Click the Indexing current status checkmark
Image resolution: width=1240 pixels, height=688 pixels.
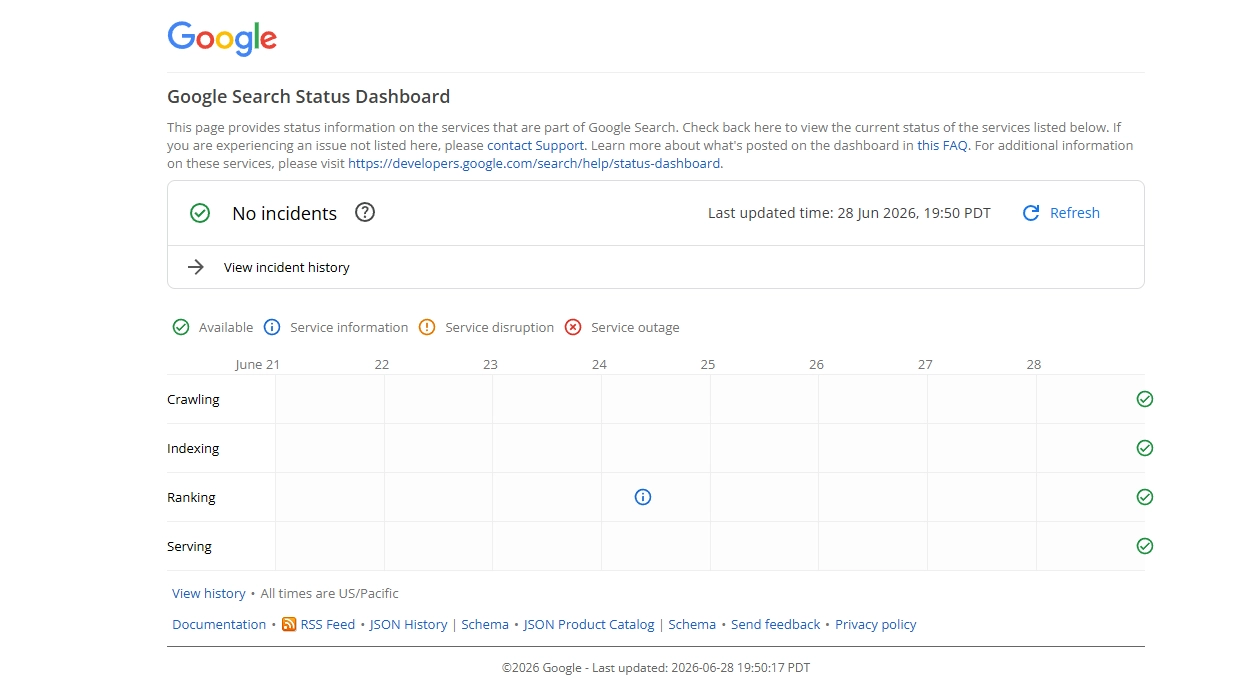click(1145, 448)
